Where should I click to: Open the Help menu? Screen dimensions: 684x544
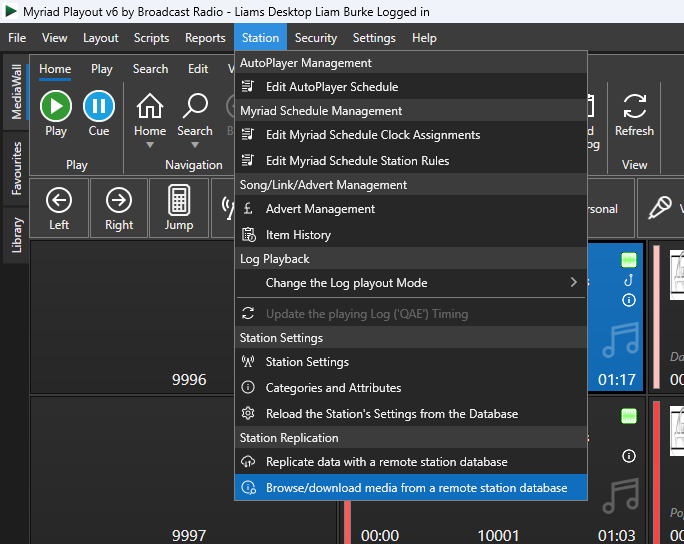424,38
